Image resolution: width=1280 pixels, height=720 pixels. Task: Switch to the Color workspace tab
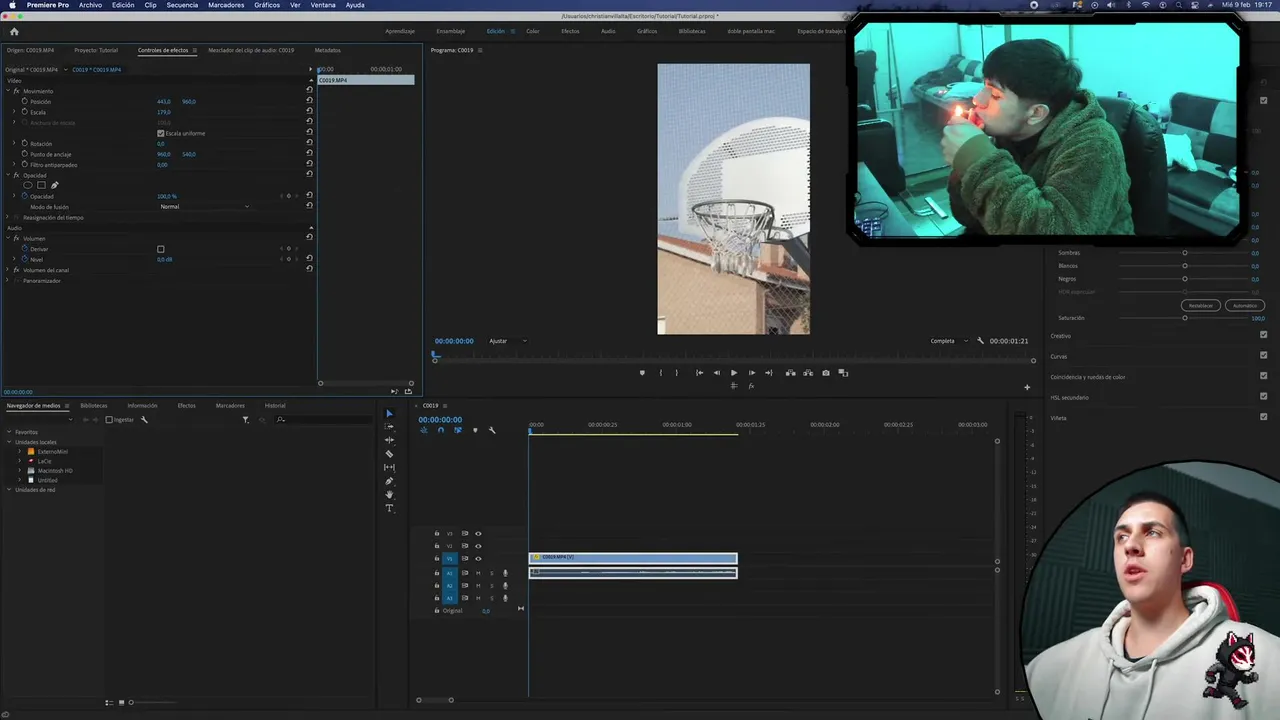(533, 31)
